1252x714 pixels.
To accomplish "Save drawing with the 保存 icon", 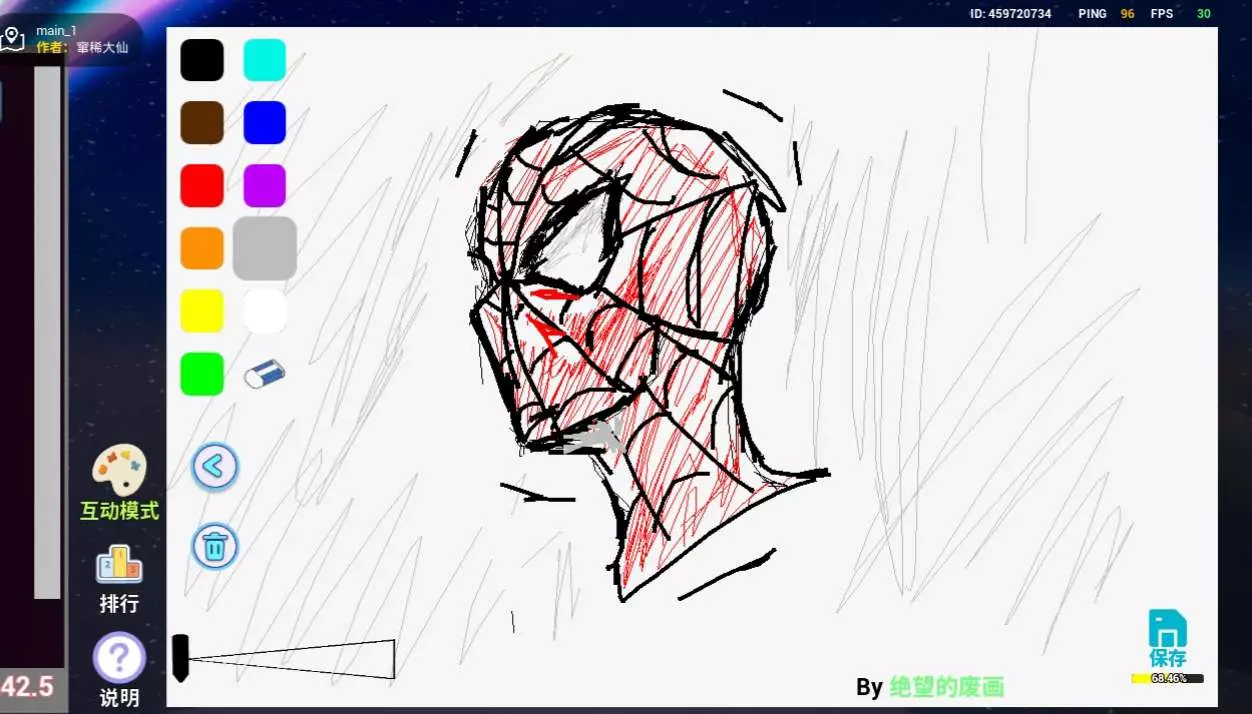I will click(1168, 638).
